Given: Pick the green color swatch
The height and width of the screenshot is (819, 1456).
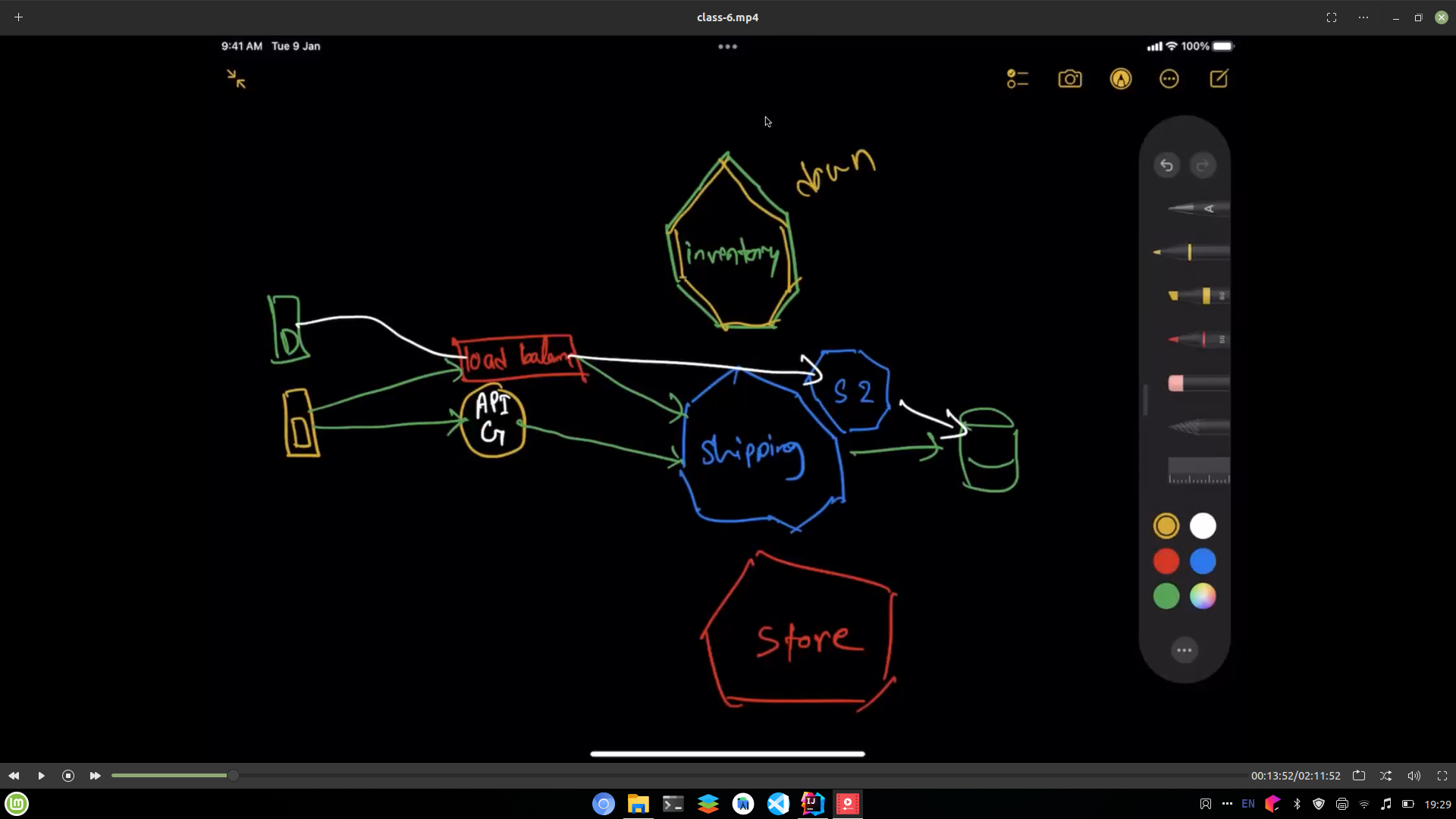Looking at the screenshot, I should pos(1166,596).
